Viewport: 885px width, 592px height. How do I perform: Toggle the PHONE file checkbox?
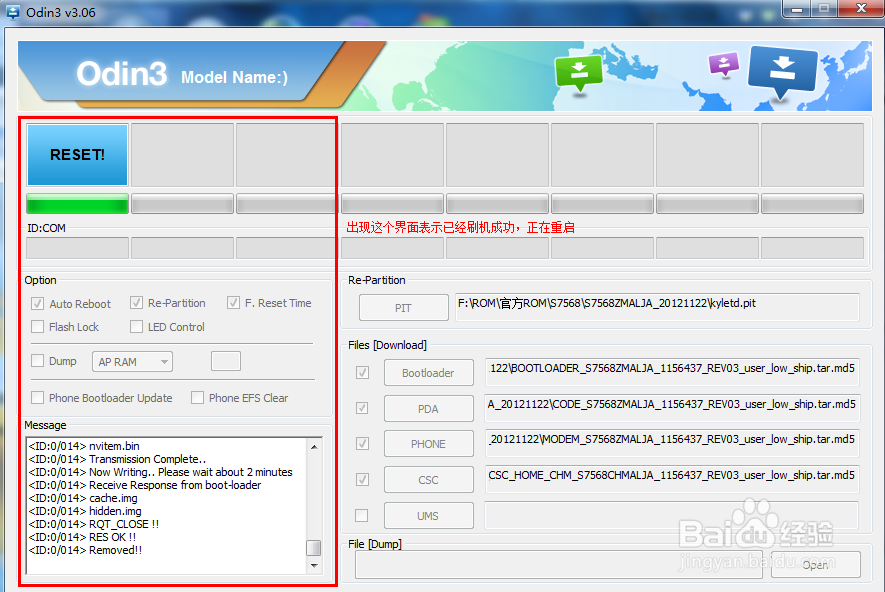[x=362, y=444]
